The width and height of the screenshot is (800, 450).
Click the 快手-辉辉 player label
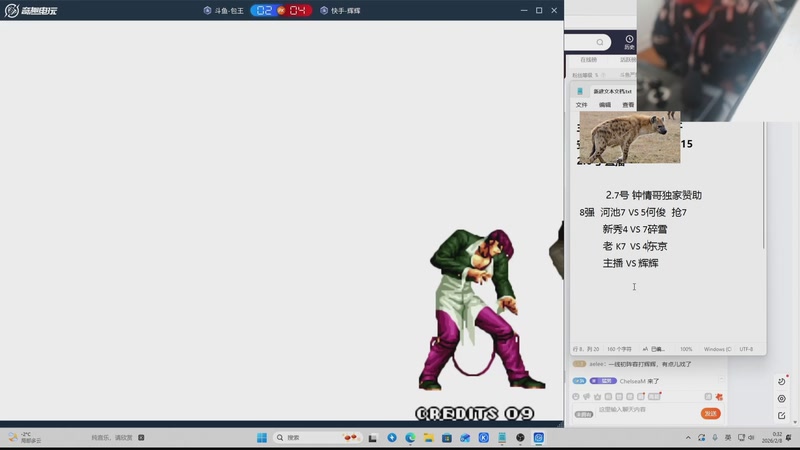(340, 10)
